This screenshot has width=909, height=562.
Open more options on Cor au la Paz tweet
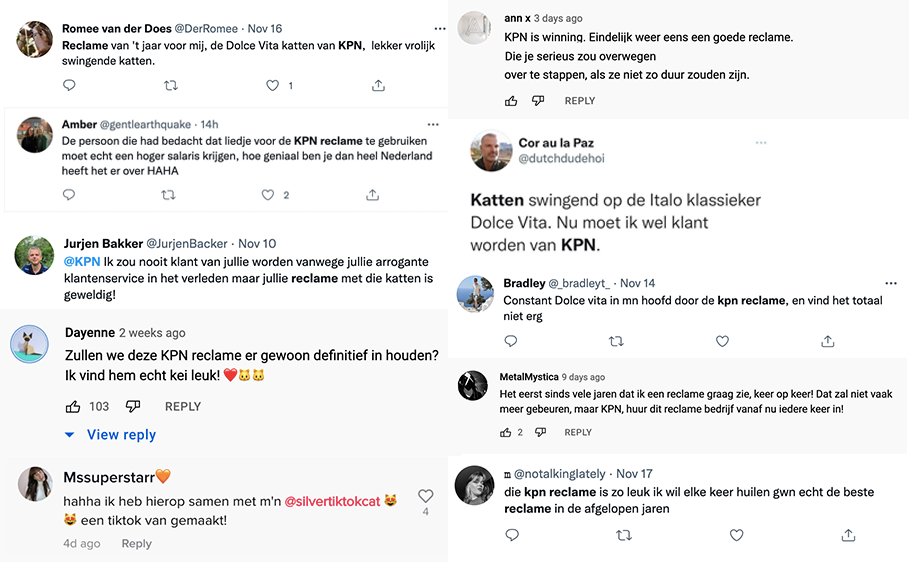[x=762, y=143]
